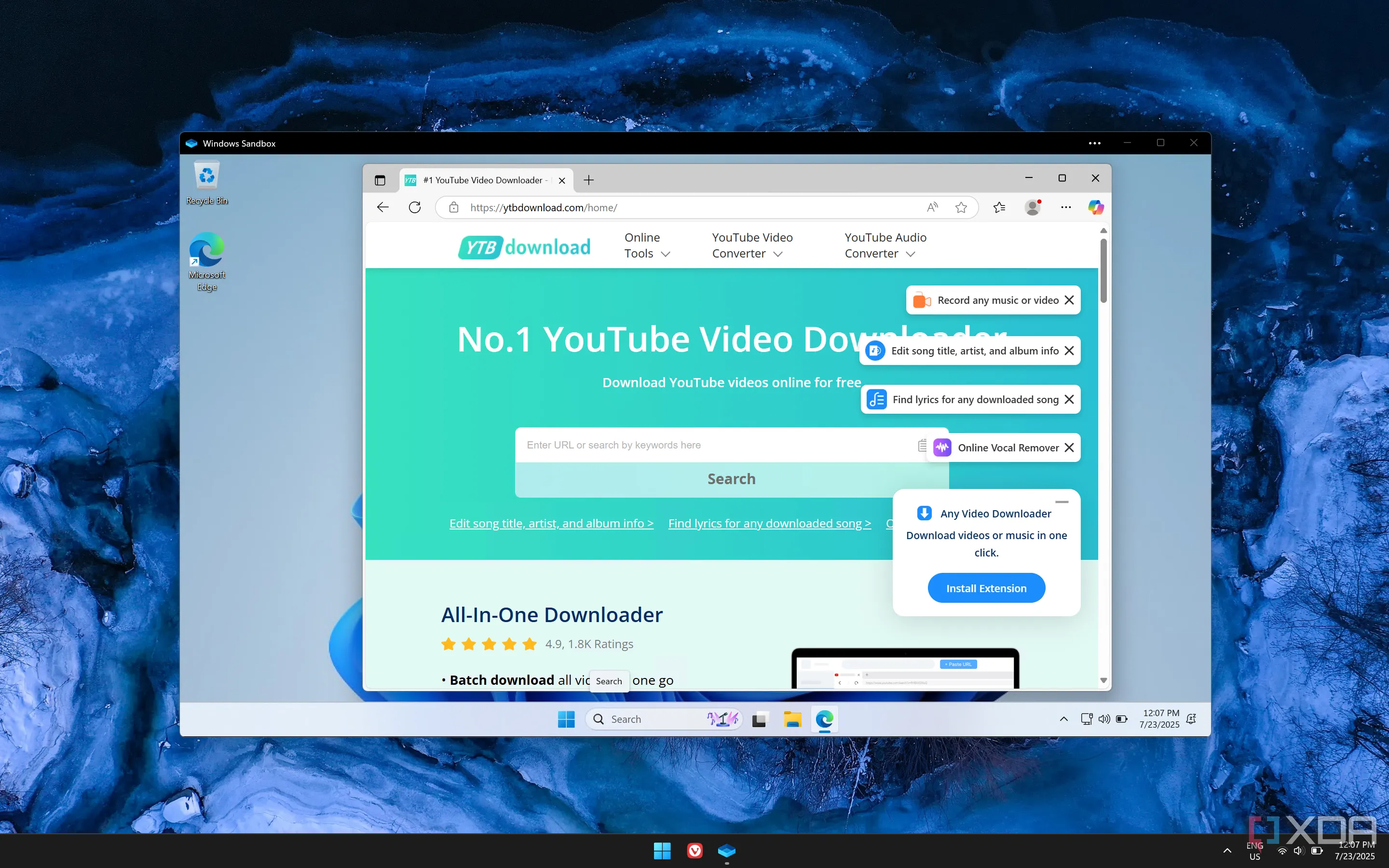
Task: Close the YouTube Video Downloader tab
Action: (562, 180)
